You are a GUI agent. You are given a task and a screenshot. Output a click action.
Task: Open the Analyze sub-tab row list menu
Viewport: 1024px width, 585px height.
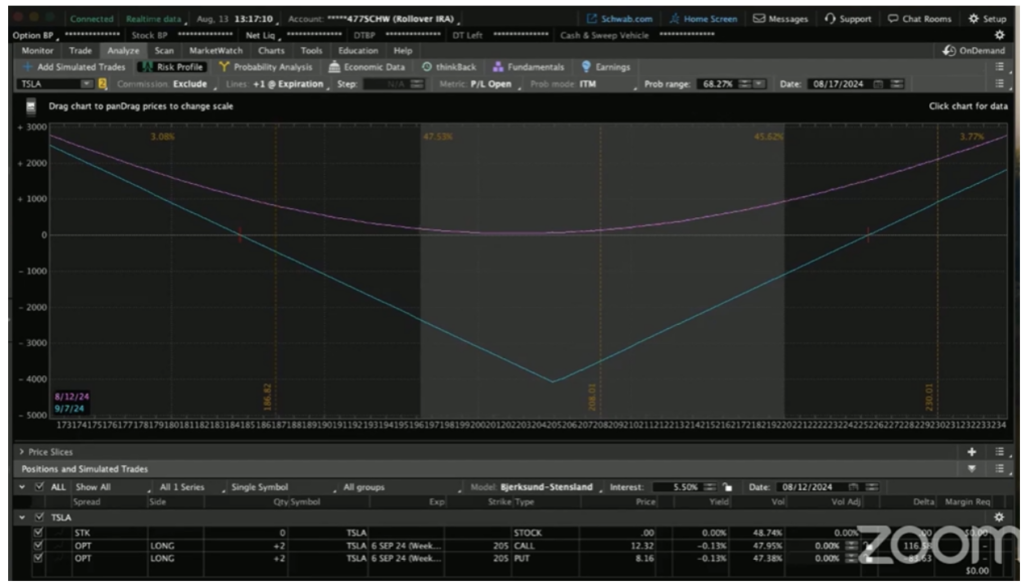click(x=999, y=67)
